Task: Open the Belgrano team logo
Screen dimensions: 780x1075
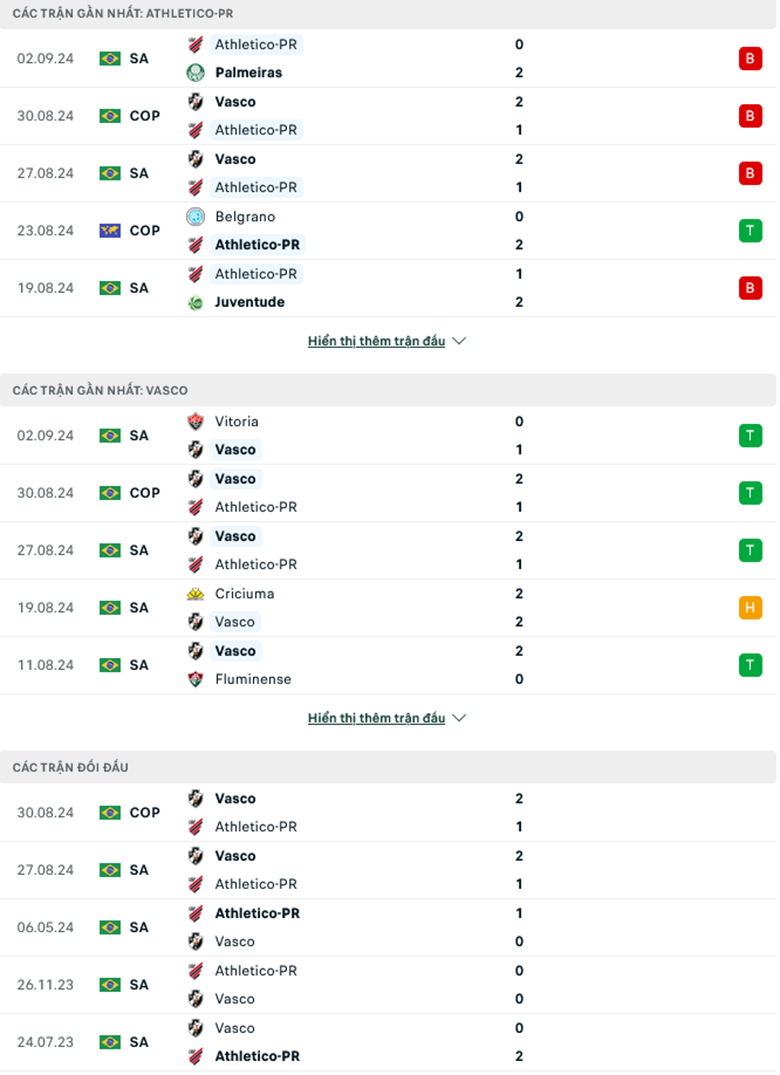Action: point(196,216)
